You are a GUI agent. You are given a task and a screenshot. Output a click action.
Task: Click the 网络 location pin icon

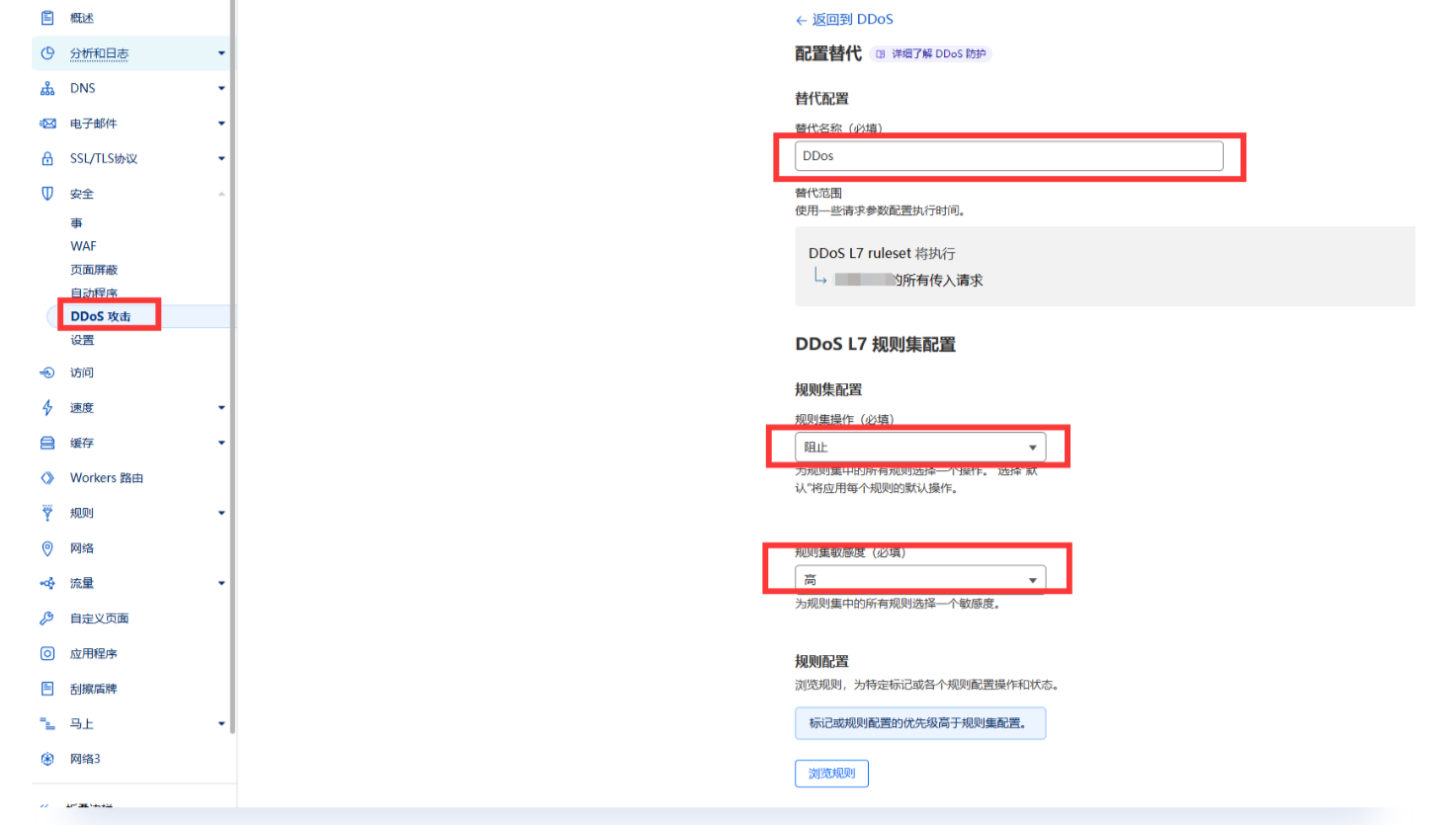(47, 548)
